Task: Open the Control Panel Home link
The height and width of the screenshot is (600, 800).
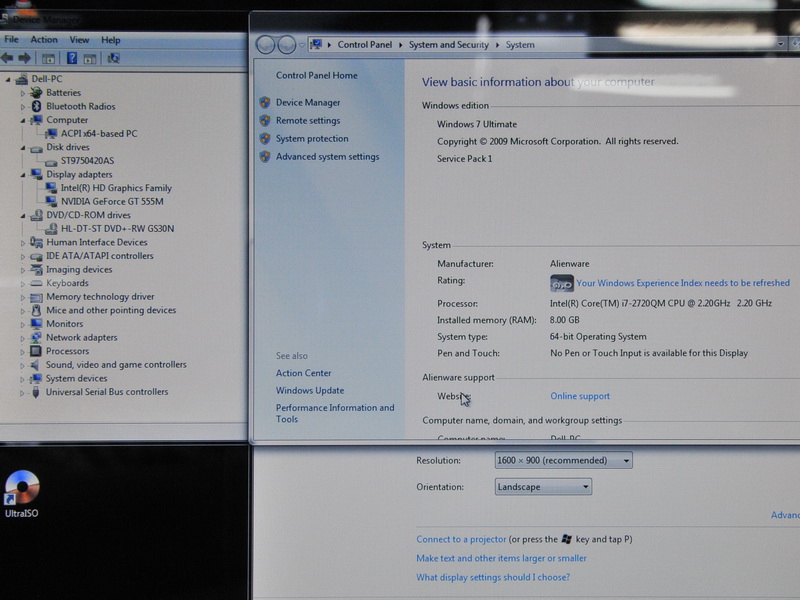Action: (x=317, y=75)
